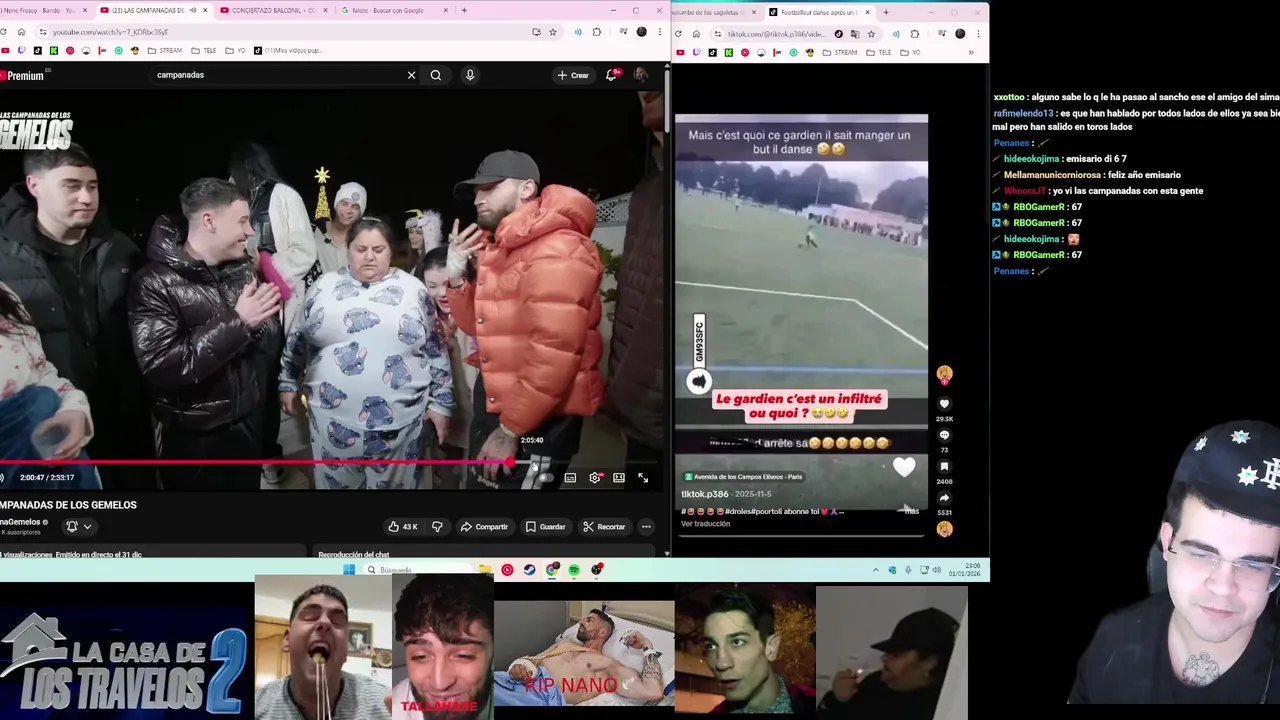Screen dimensions: 1280x720
Task: Enter fullscreen in the YouTube player
Action: [x=643, y=478]
